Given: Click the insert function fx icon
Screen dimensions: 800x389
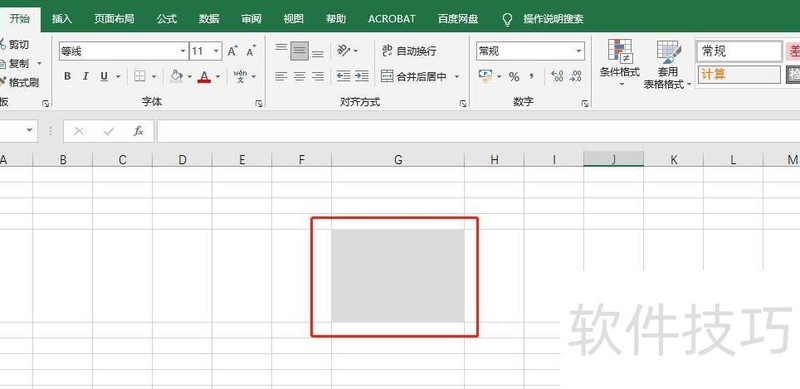Looking at the screenshot, I should [x=138, y=131].
